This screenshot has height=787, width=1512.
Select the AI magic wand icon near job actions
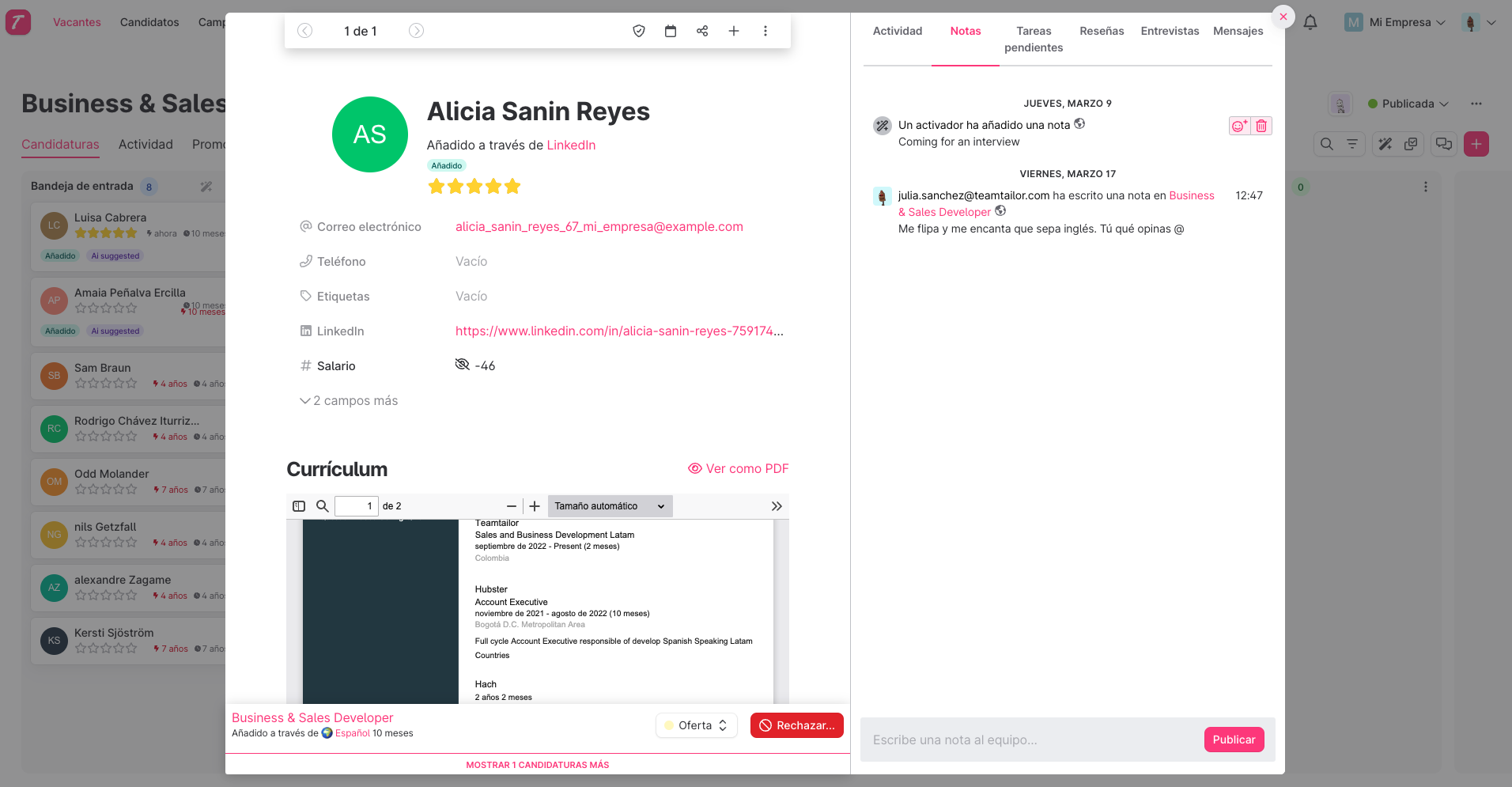point(1384,144)
